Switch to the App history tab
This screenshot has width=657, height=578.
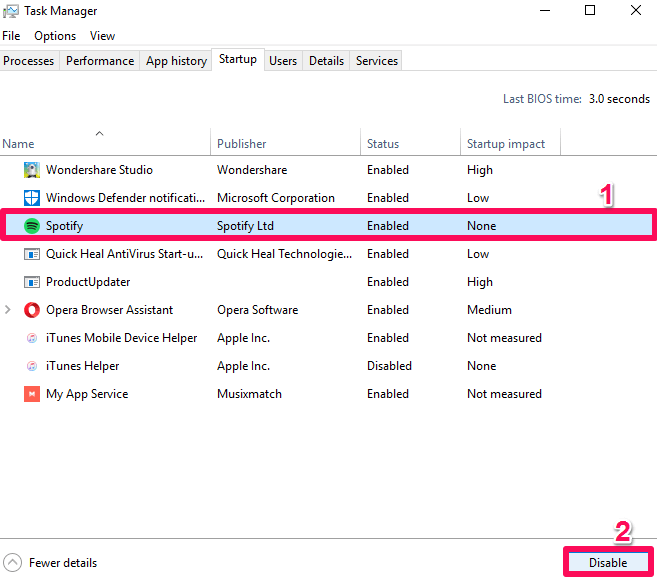tap(176, 61)
